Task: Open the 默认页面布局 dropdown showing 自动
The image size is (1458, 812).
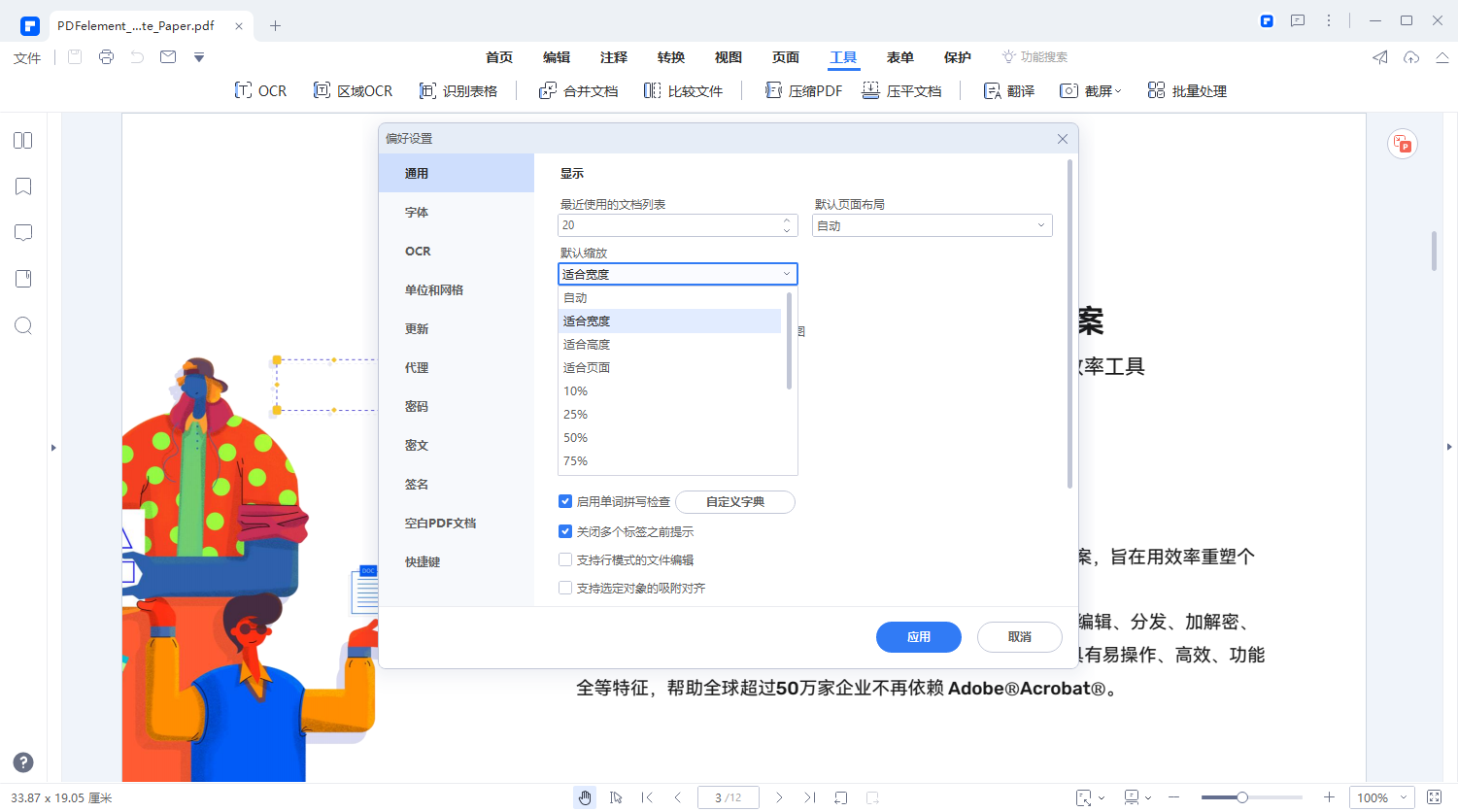Action: pyautogui.click(x=931, y=224)
